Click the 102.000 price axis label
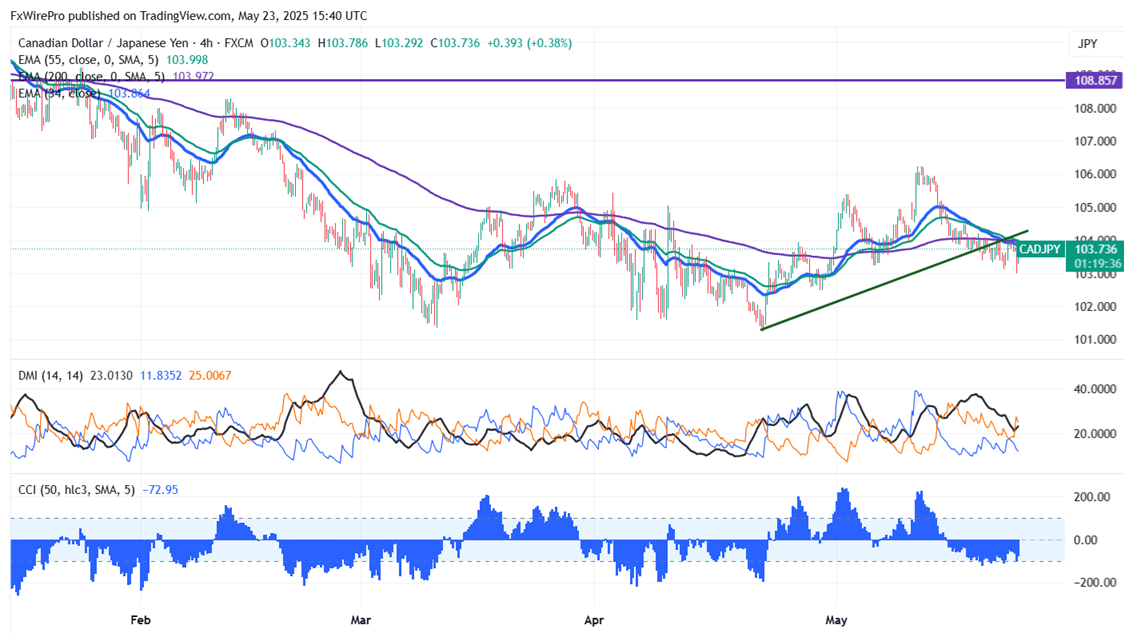The image size is (1124, 633). [1095, 307]
